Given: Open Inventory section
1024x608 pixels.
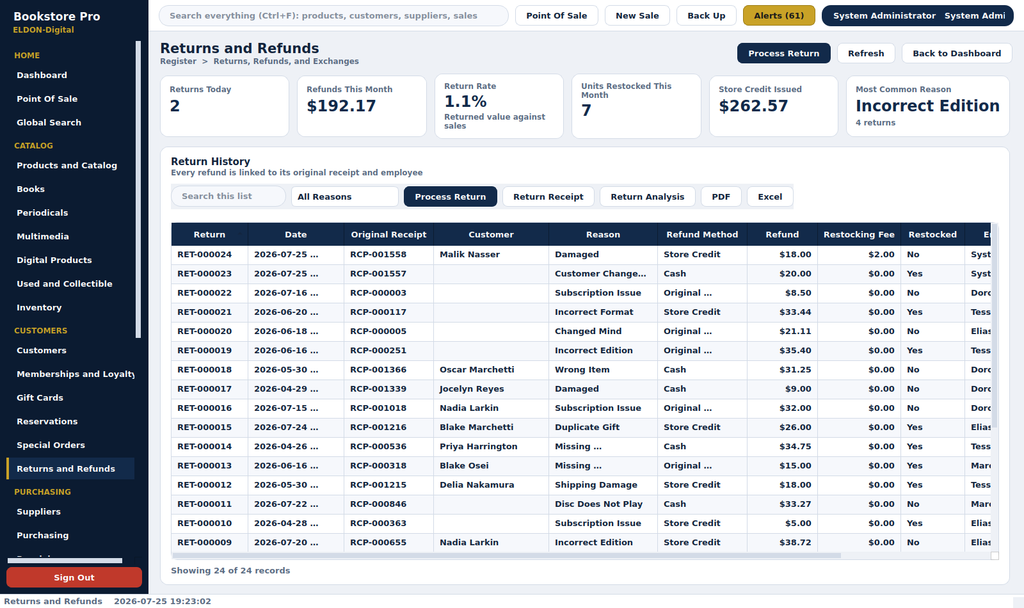Looking at the screenshot, I should click(71, 307).
